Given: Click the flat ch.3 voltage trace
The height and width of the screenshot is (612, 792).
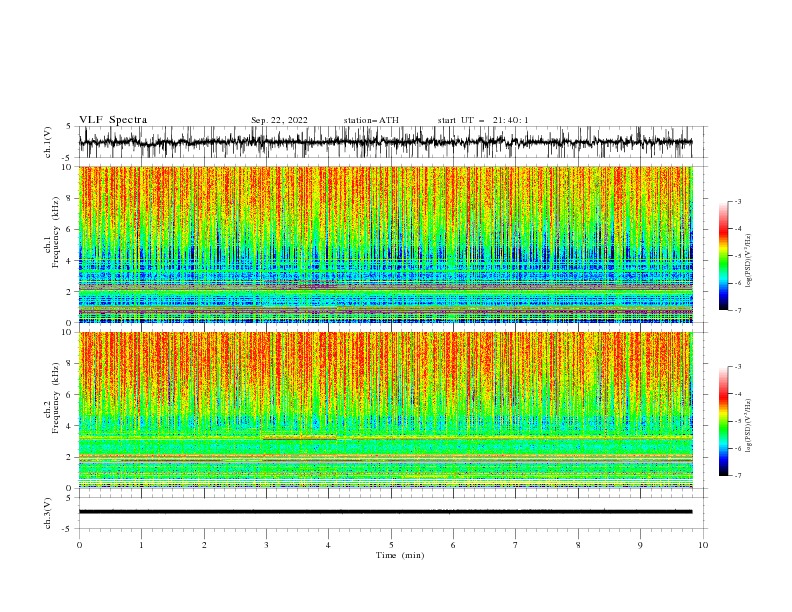Looking at the screenshot, I should [385, 512].
